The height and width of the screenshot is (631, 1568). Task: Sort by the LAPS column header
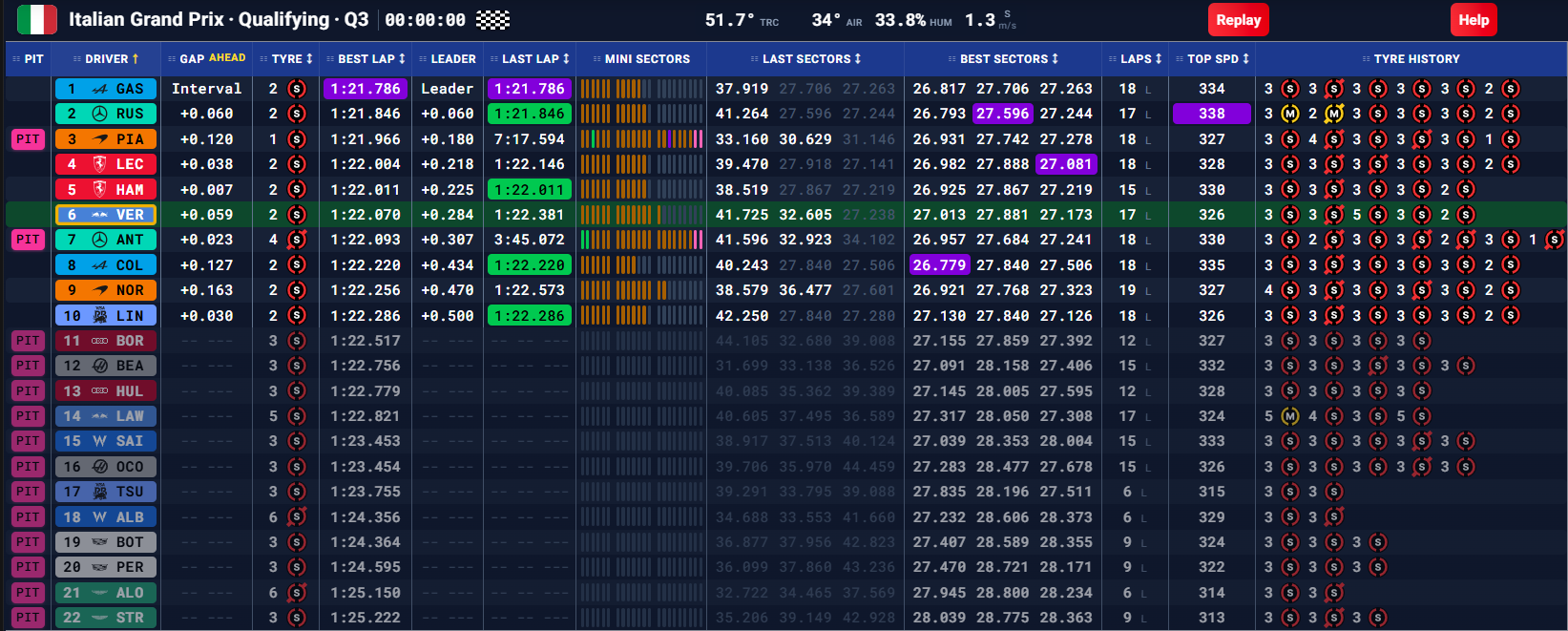1136,59
